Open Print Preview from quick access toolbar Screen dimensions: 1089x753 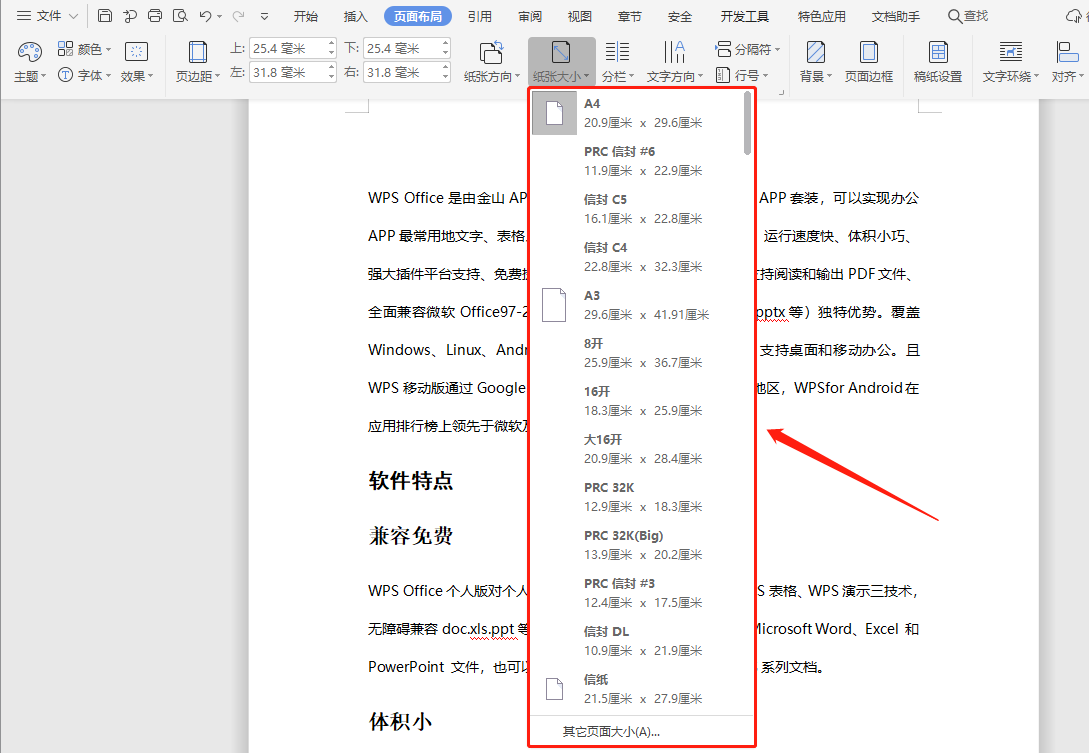point(180,15)
